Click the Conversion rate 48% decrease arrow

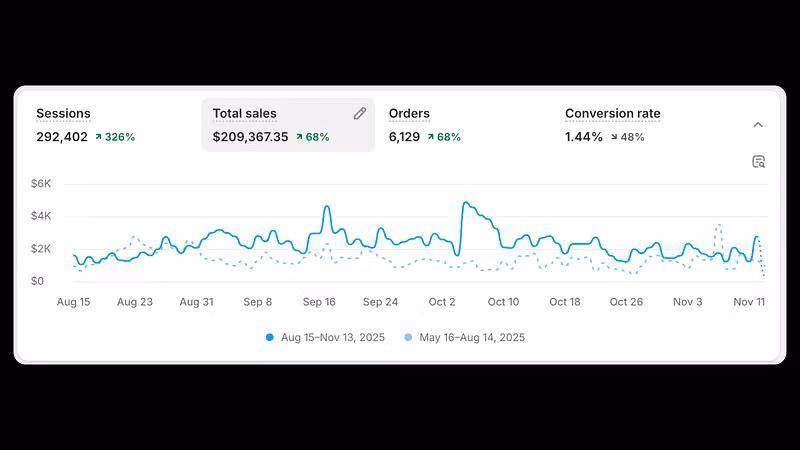614,137
